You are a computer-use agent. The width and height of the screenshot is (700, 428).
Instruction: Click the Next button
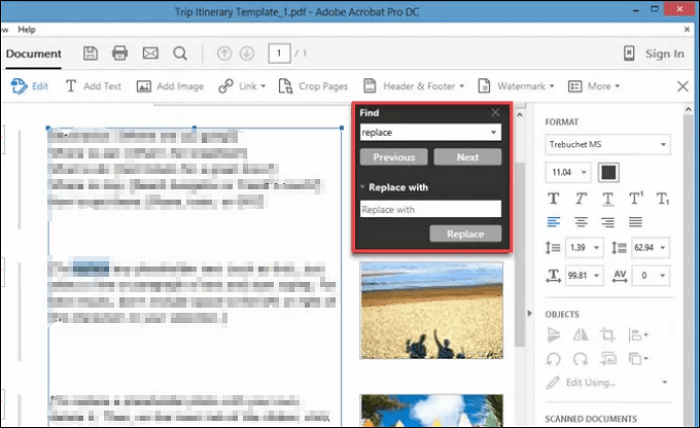(467, 157)
